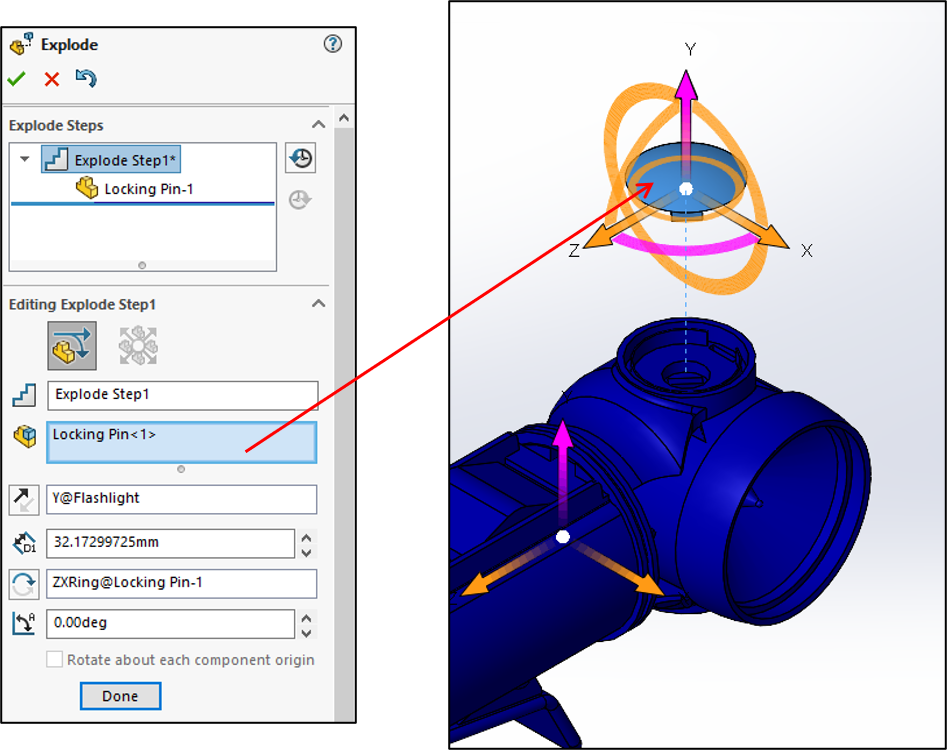Select the Radial step type icon

tap(140, 344)
